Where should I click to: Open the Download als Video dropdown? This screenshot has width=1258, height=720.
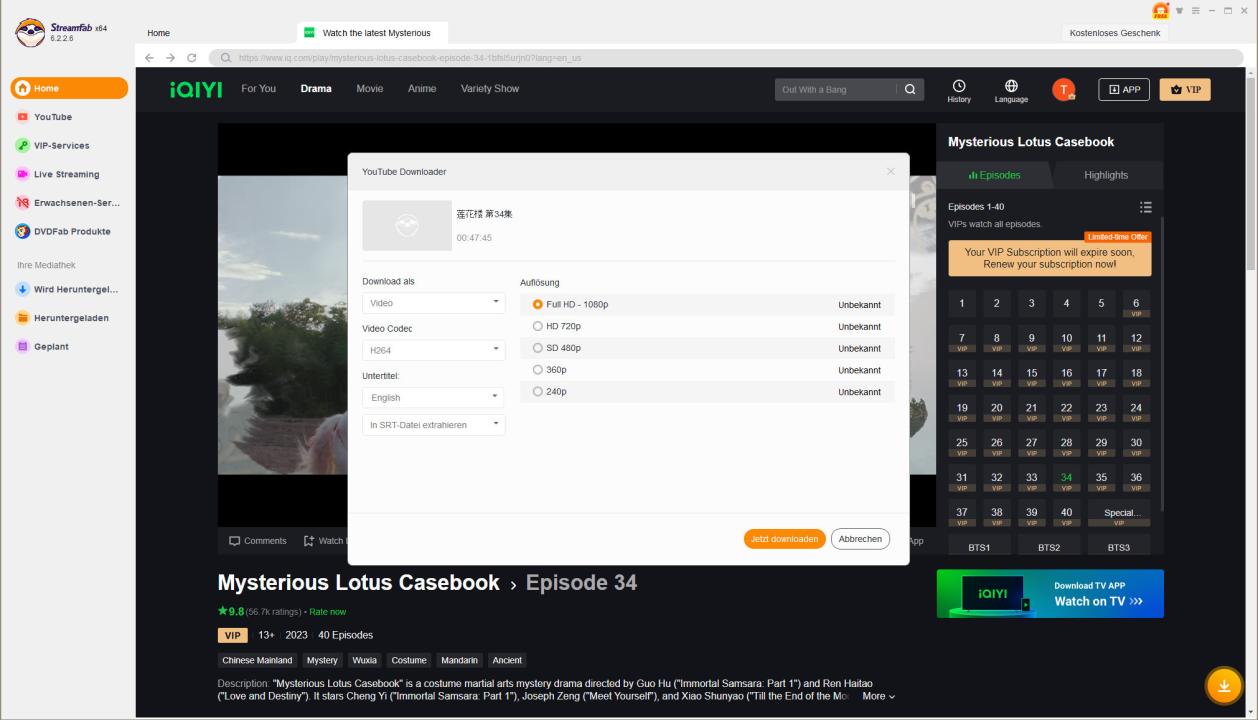tap(434, 303)
